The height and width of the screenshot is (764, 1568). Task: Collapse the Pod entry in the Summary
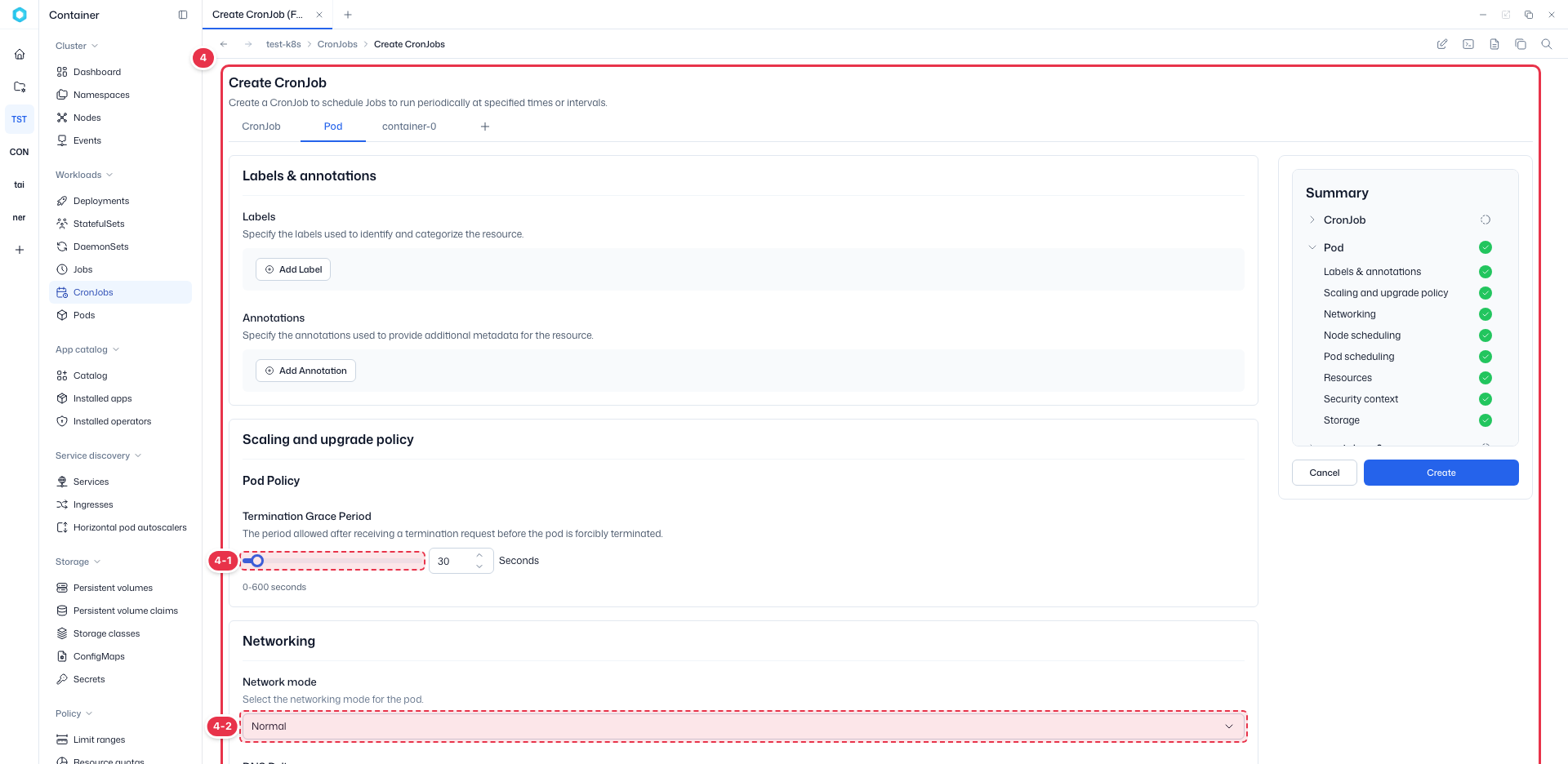tap(1312, 247)
